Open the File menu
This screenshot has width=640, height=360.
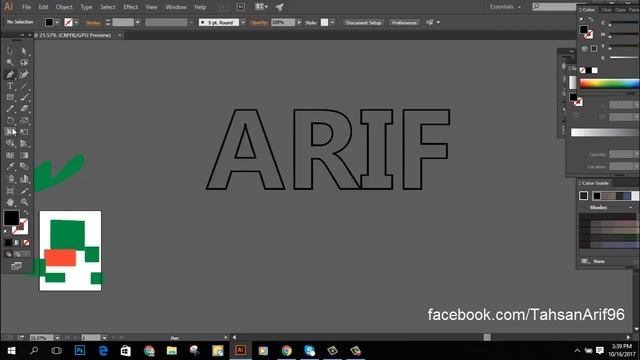coord(26,7)
